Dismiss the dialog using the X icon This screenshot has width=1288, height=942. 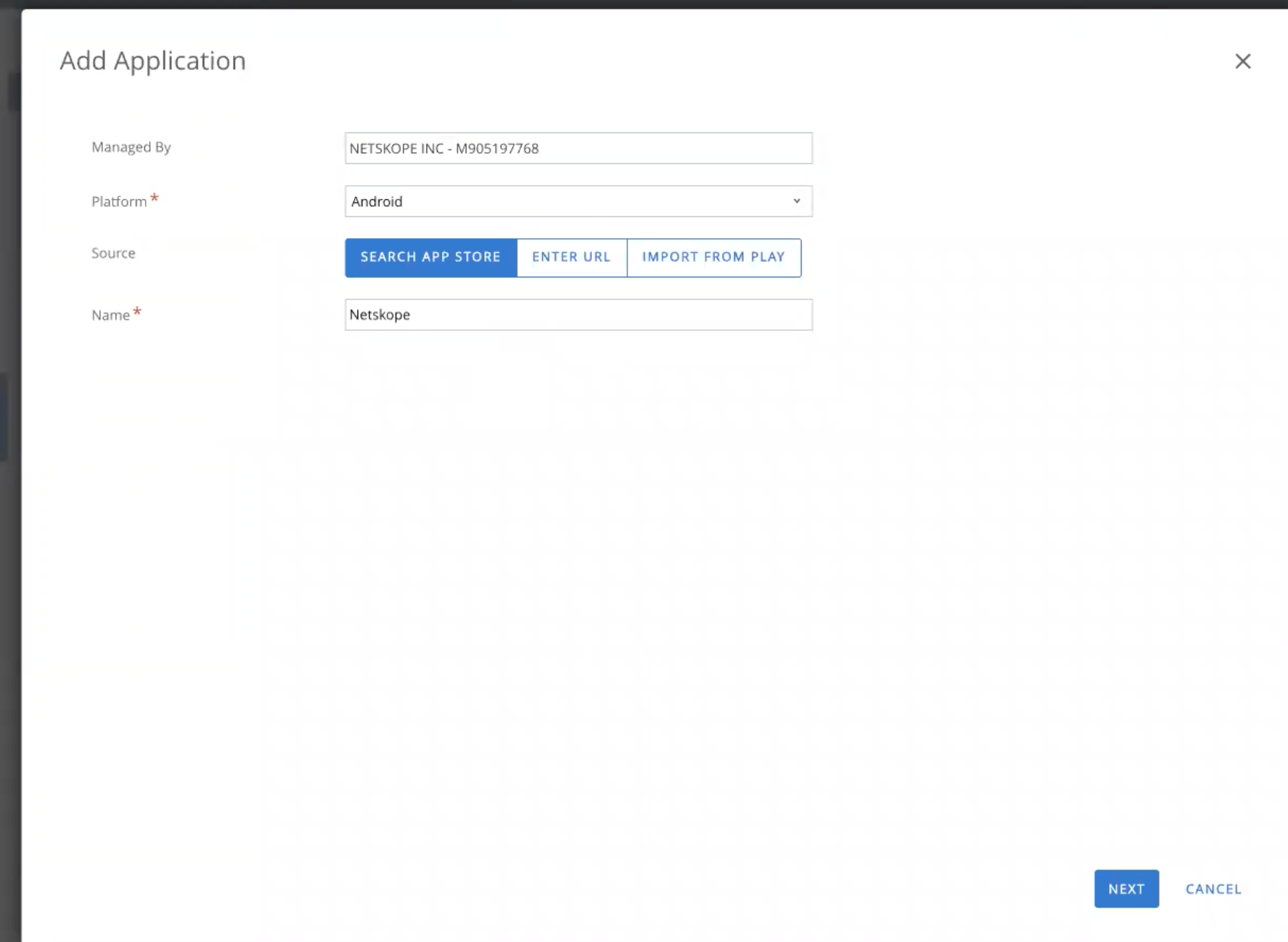click(1243, 61)
